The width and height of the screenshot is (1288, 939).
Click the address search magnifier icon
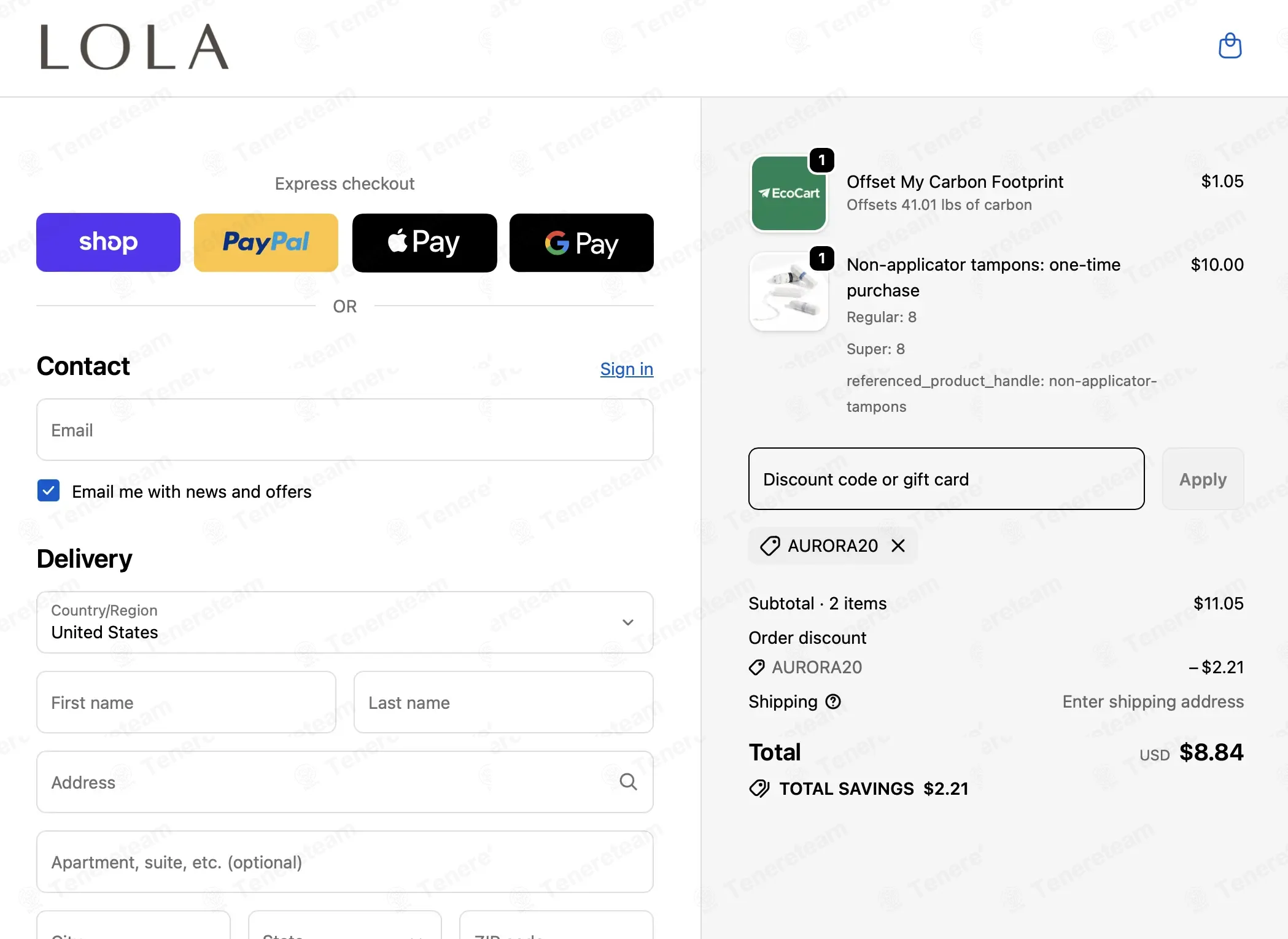tap(628, 782)
